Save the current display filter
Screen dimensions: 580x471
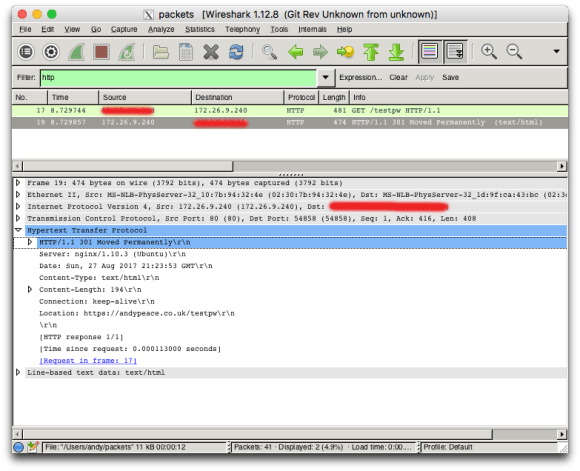click(x=451, y=77)
